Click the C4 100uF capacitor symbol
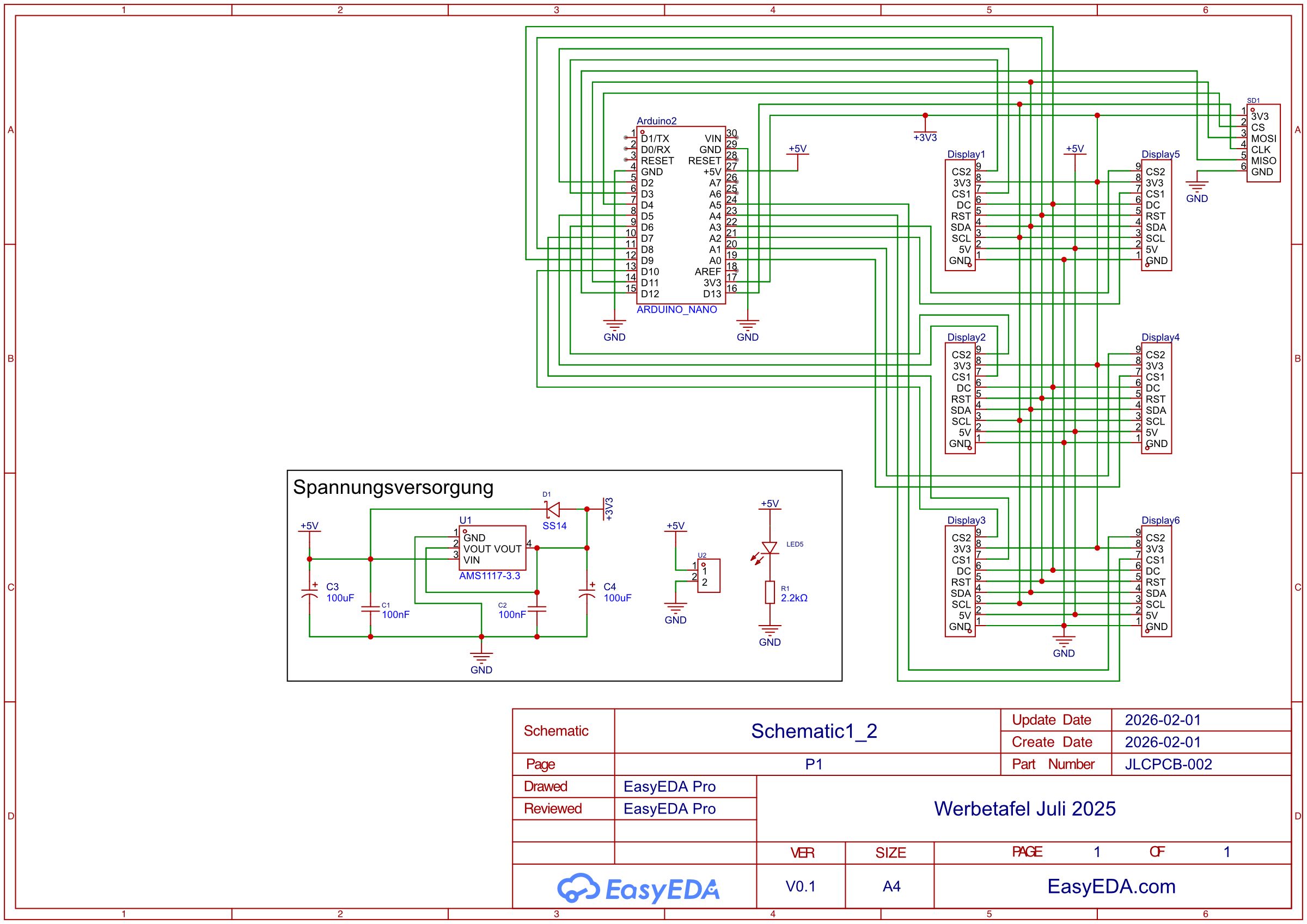This screenshot has height=924, width=1307. 587,592
